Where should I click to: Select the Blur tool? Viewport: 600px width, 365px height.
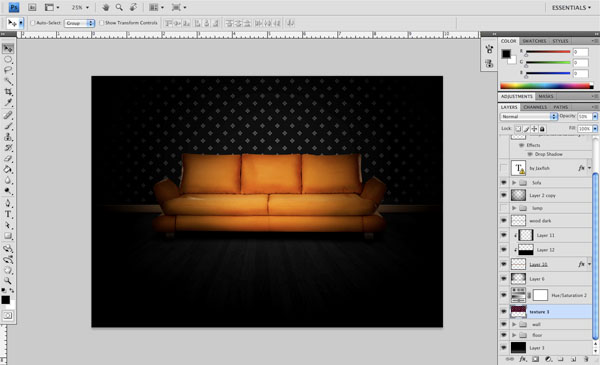[8, 180]
